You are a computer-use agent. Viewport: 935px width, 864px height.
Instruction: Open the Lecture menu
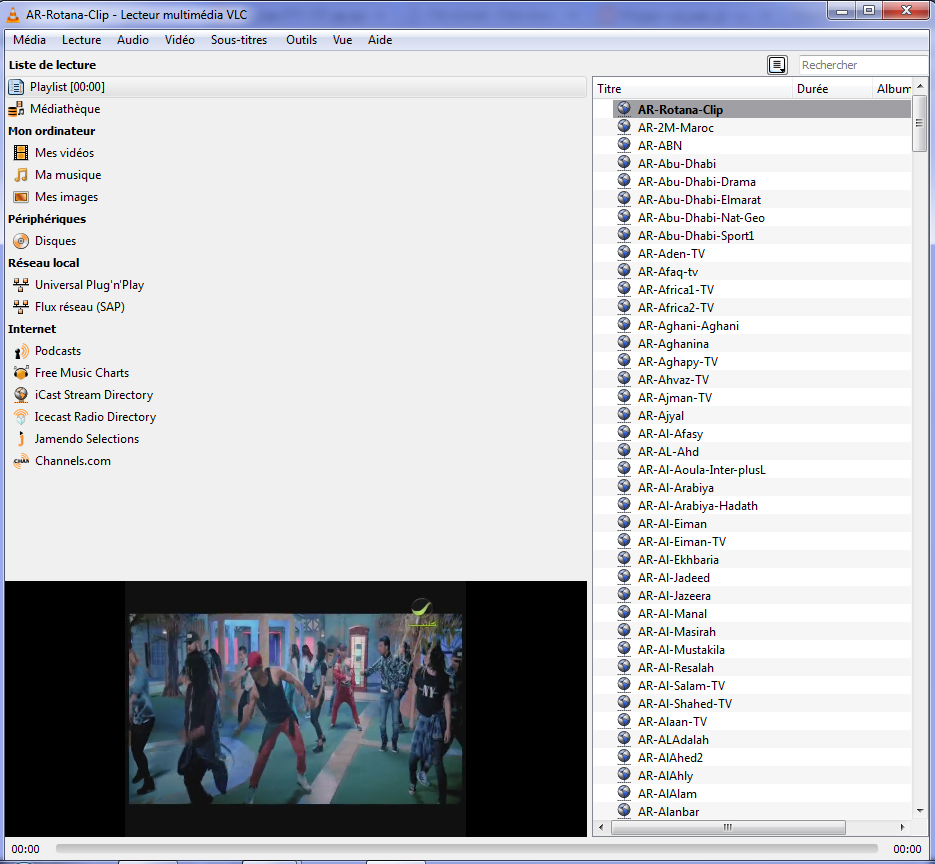pos(82,40)
